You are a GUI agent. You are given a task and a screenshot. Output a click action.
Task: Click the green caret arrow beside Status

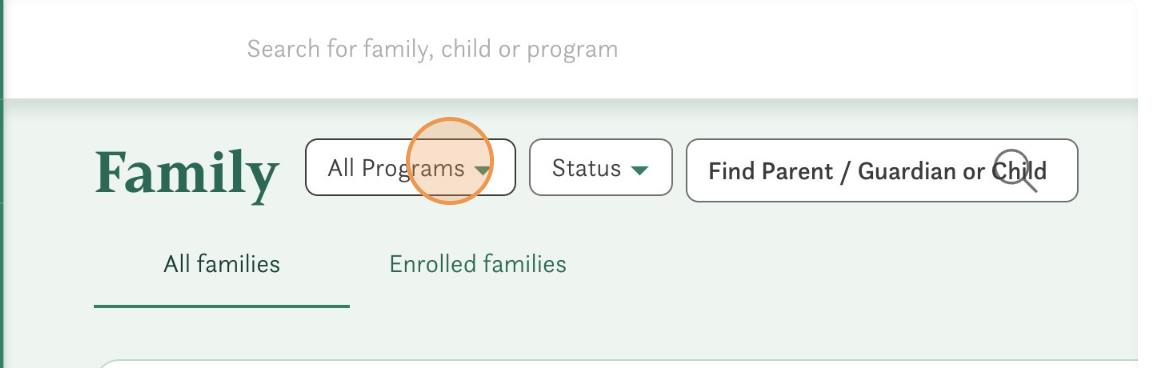(640, 171)
